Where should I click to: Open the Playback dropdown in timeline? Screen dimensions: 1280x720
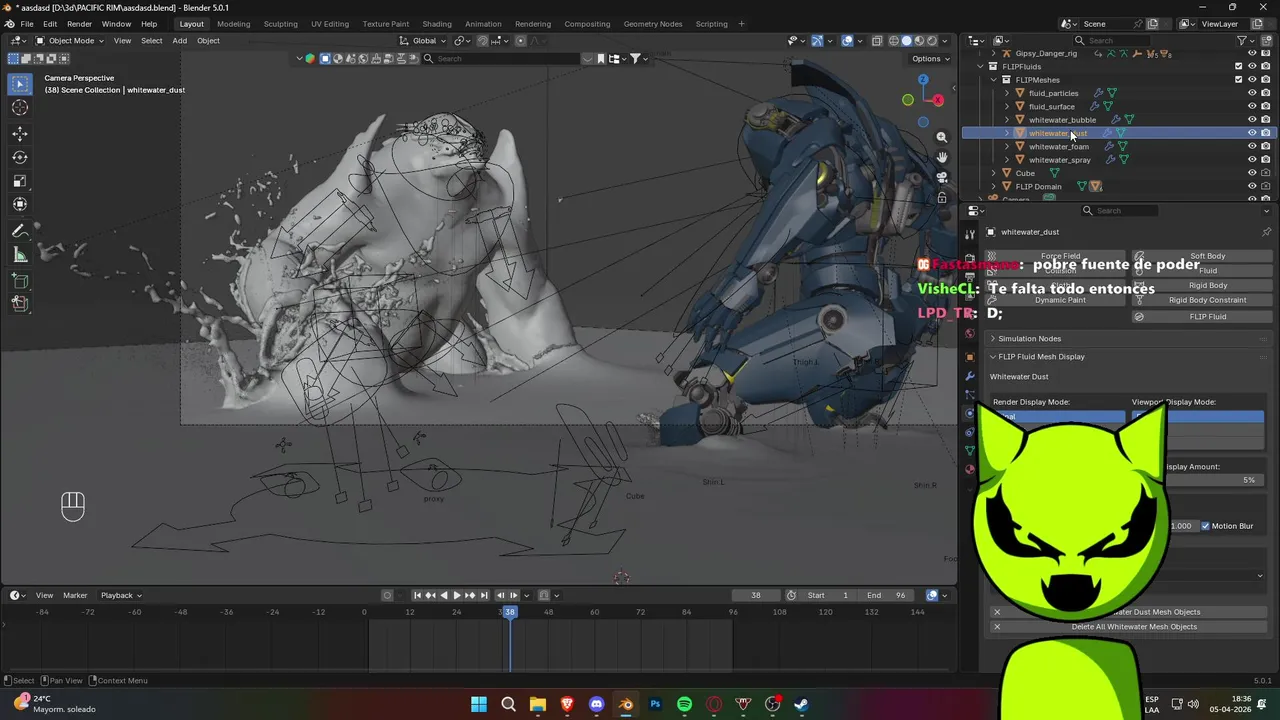[x=121, y=595]
